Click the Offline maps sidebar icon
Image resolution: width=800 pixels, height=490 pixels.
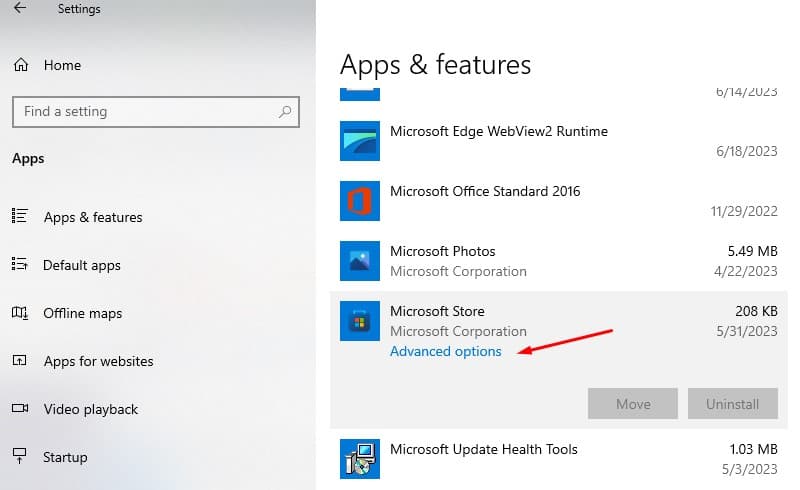tap(20, 312)
